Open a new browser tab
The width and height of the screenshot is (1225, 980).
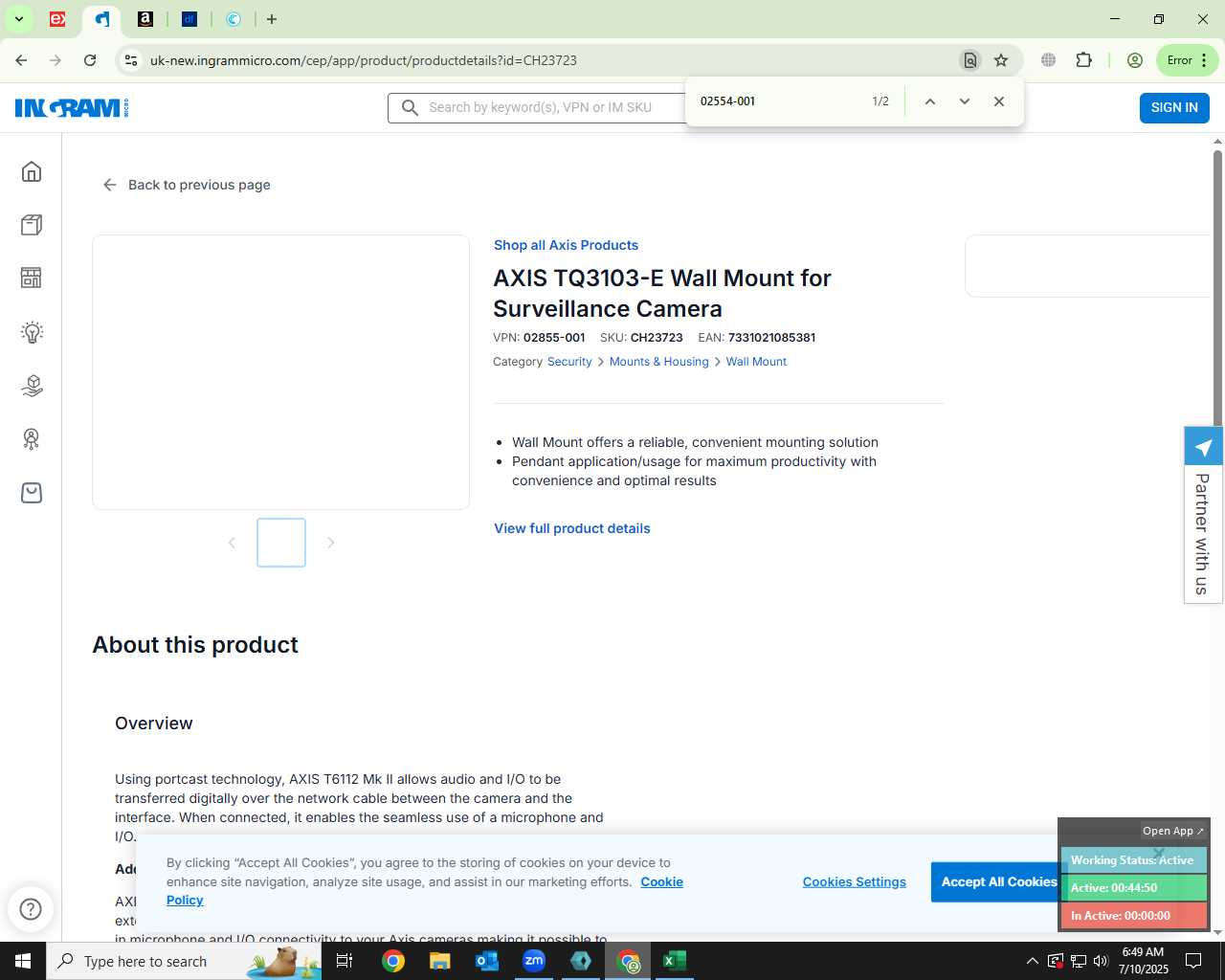272,19
